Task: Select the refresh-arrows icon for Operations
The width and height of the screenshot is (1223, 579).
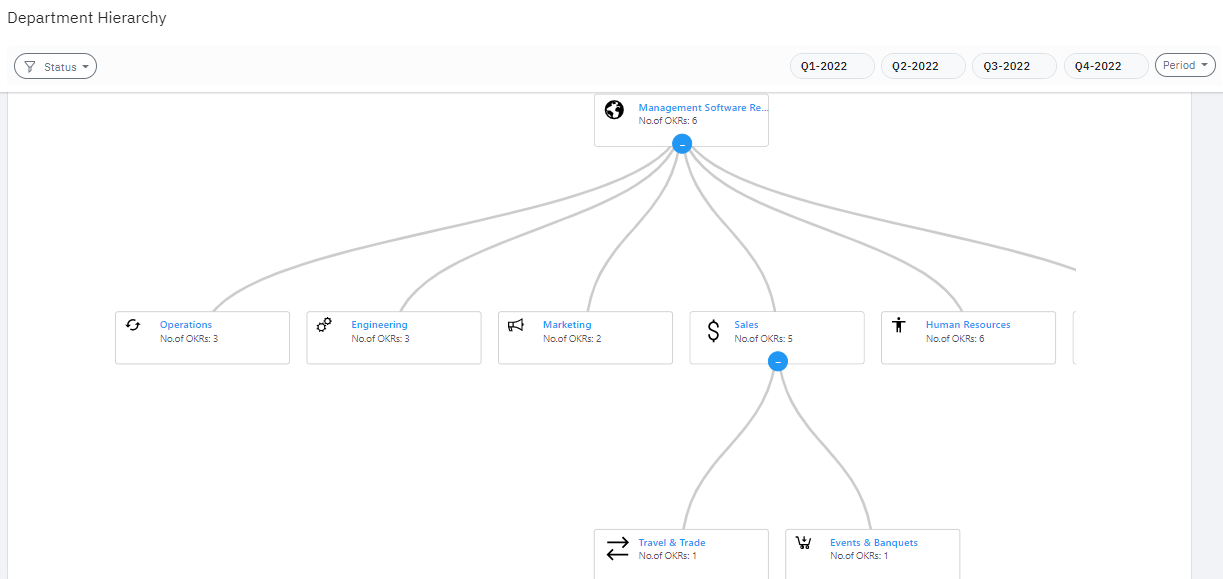Action: 133,325
